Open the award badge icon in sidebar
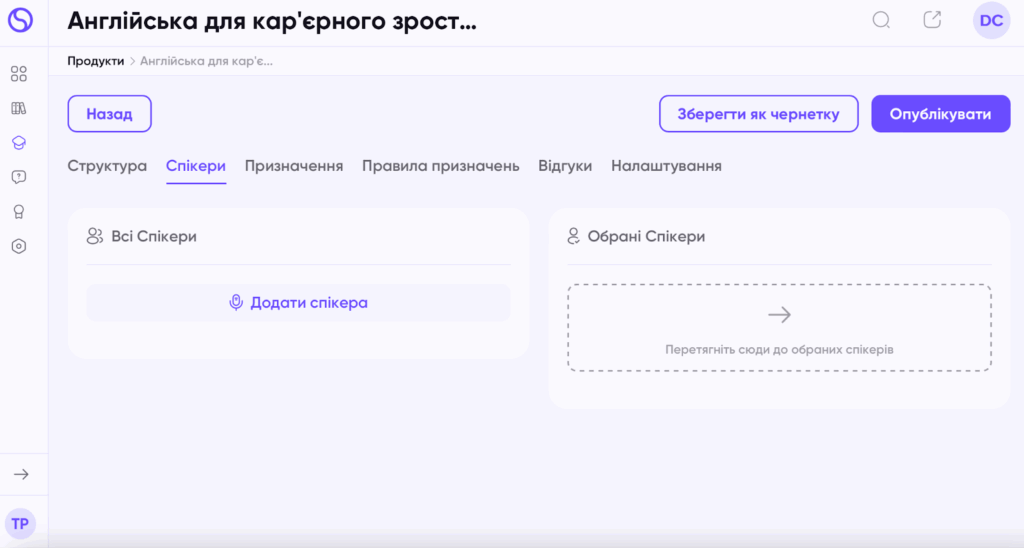This screenshot has width=1024, height=548. [x=19, y=212]
